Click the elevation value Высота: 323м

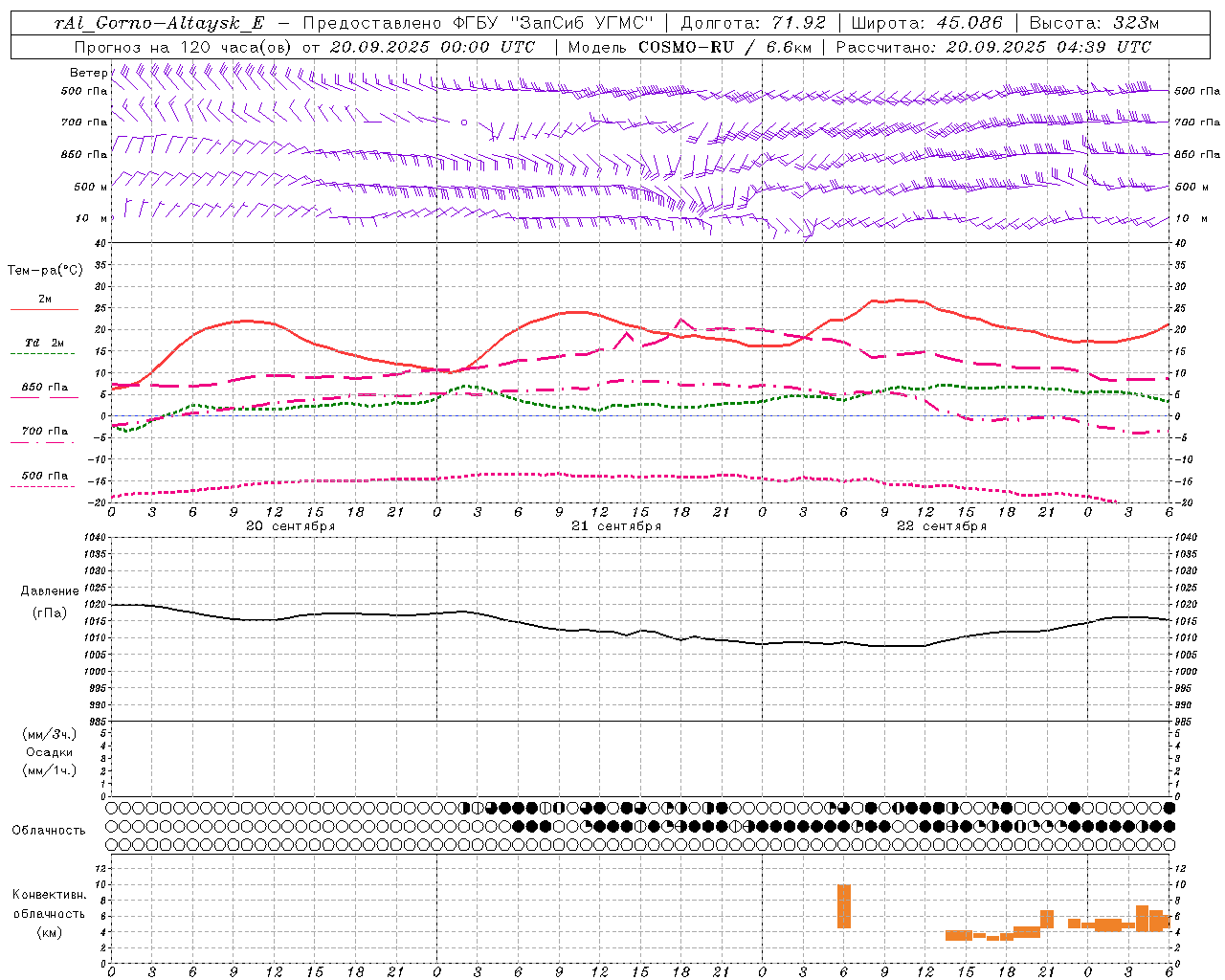[1093, 23]
